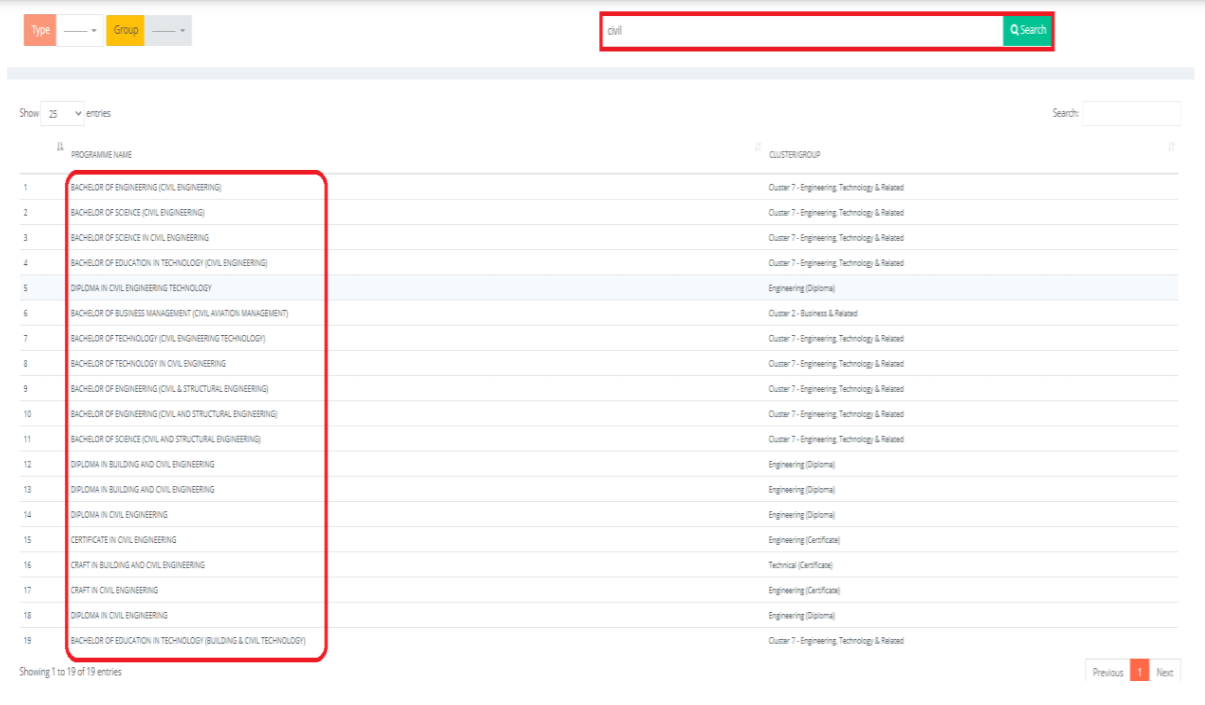Click the search field containing "civil"

(x=802, y=31)
